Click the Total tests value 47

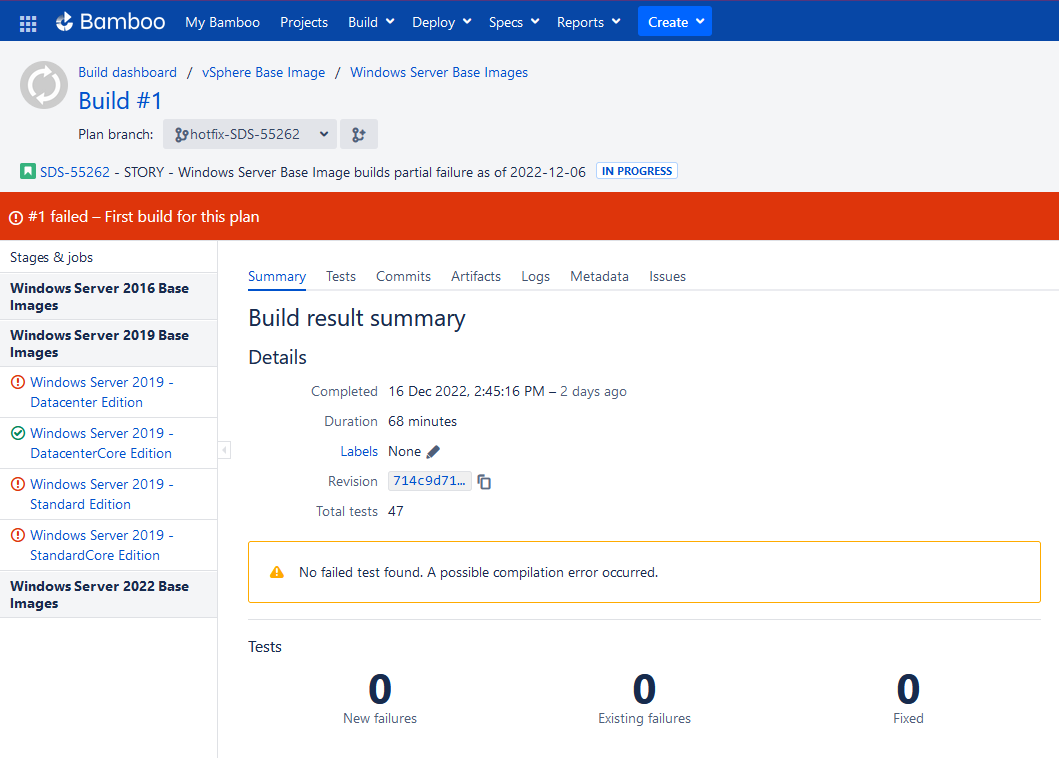pyautogui.click(x=396, y=511)
